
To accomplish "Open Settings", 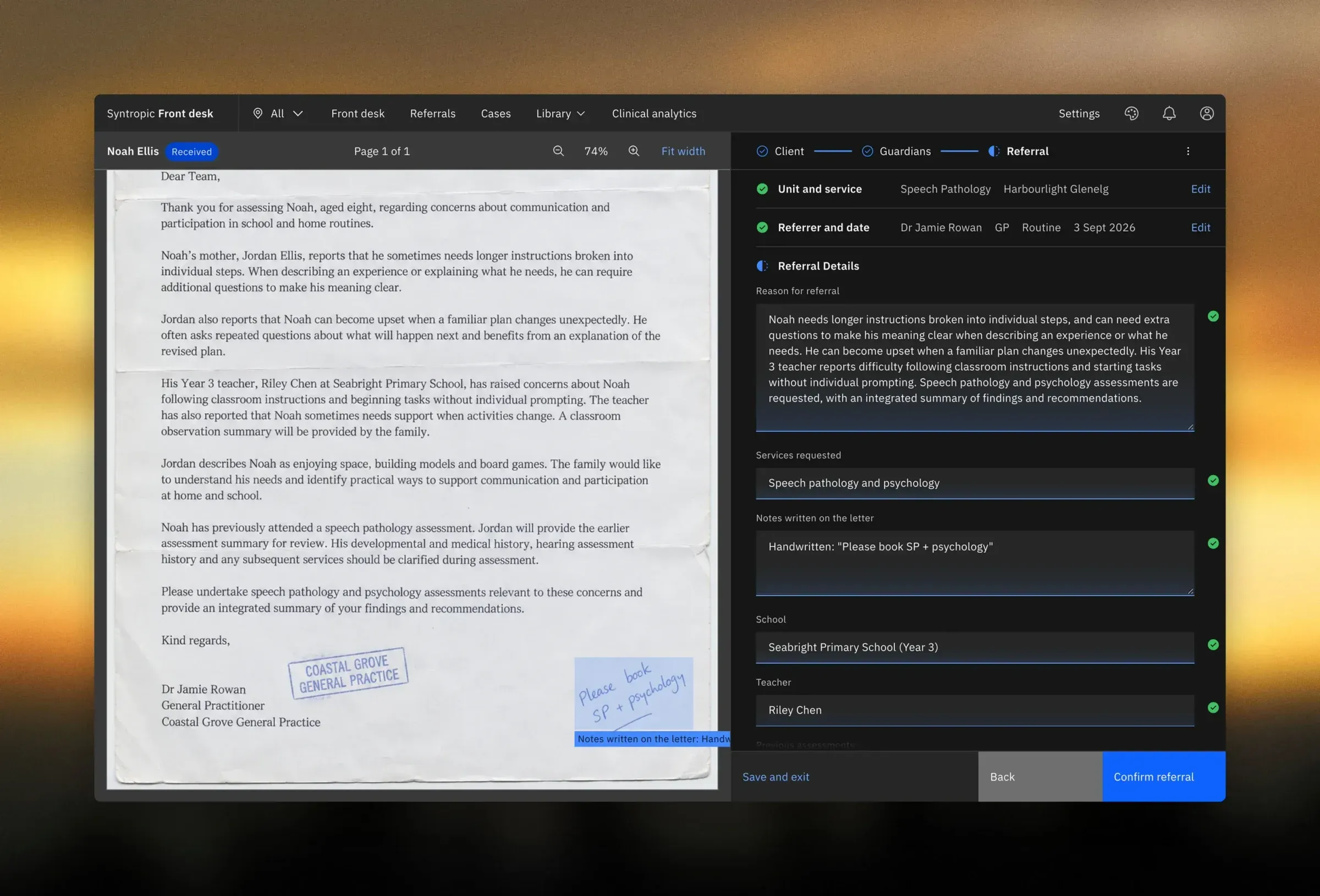I will pos(1079,114).
